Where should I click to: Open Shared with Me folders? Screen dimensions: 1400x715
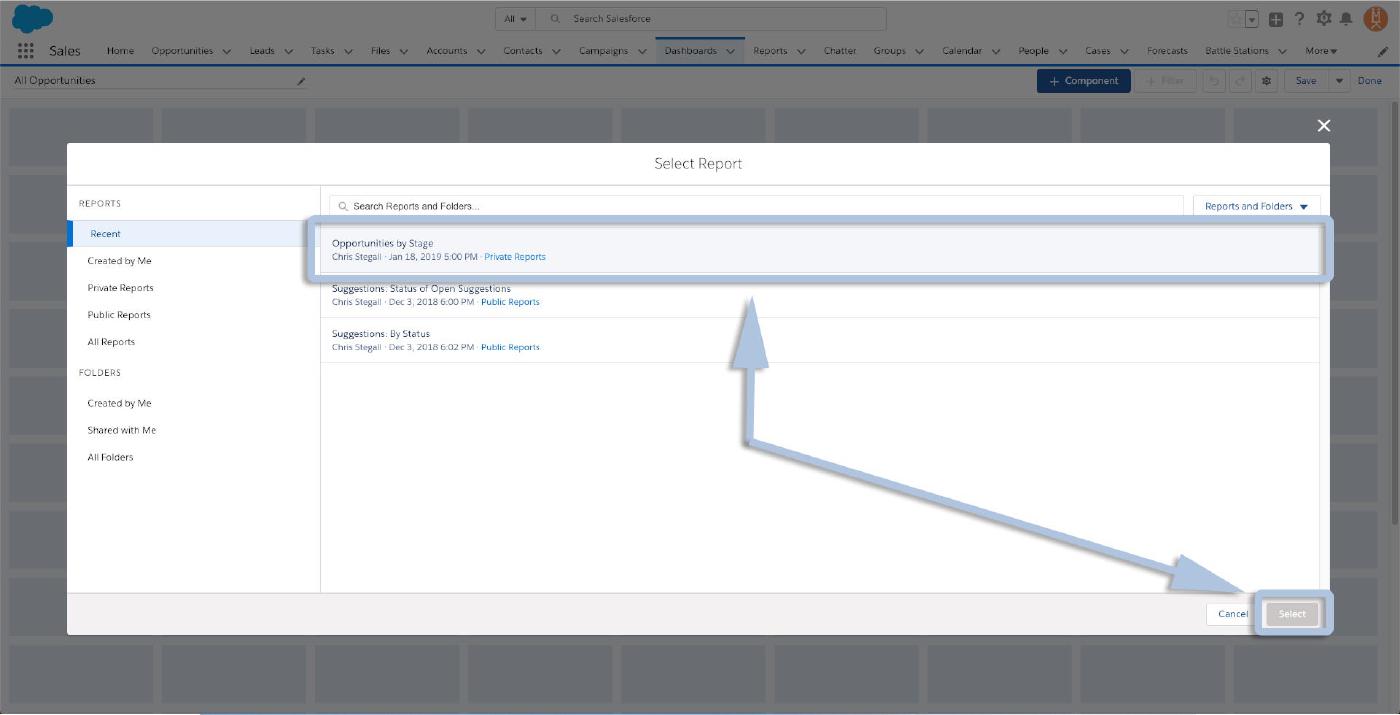(x=121, y=430)
